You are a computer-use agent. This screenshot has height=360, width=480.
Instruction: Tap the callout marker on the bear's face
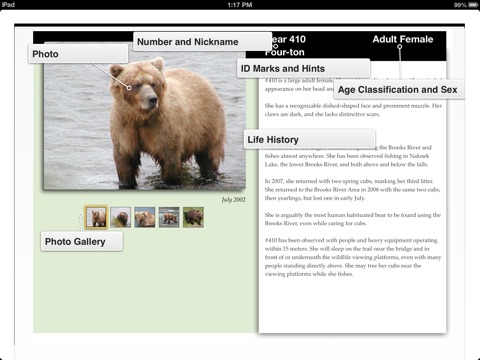129,88
